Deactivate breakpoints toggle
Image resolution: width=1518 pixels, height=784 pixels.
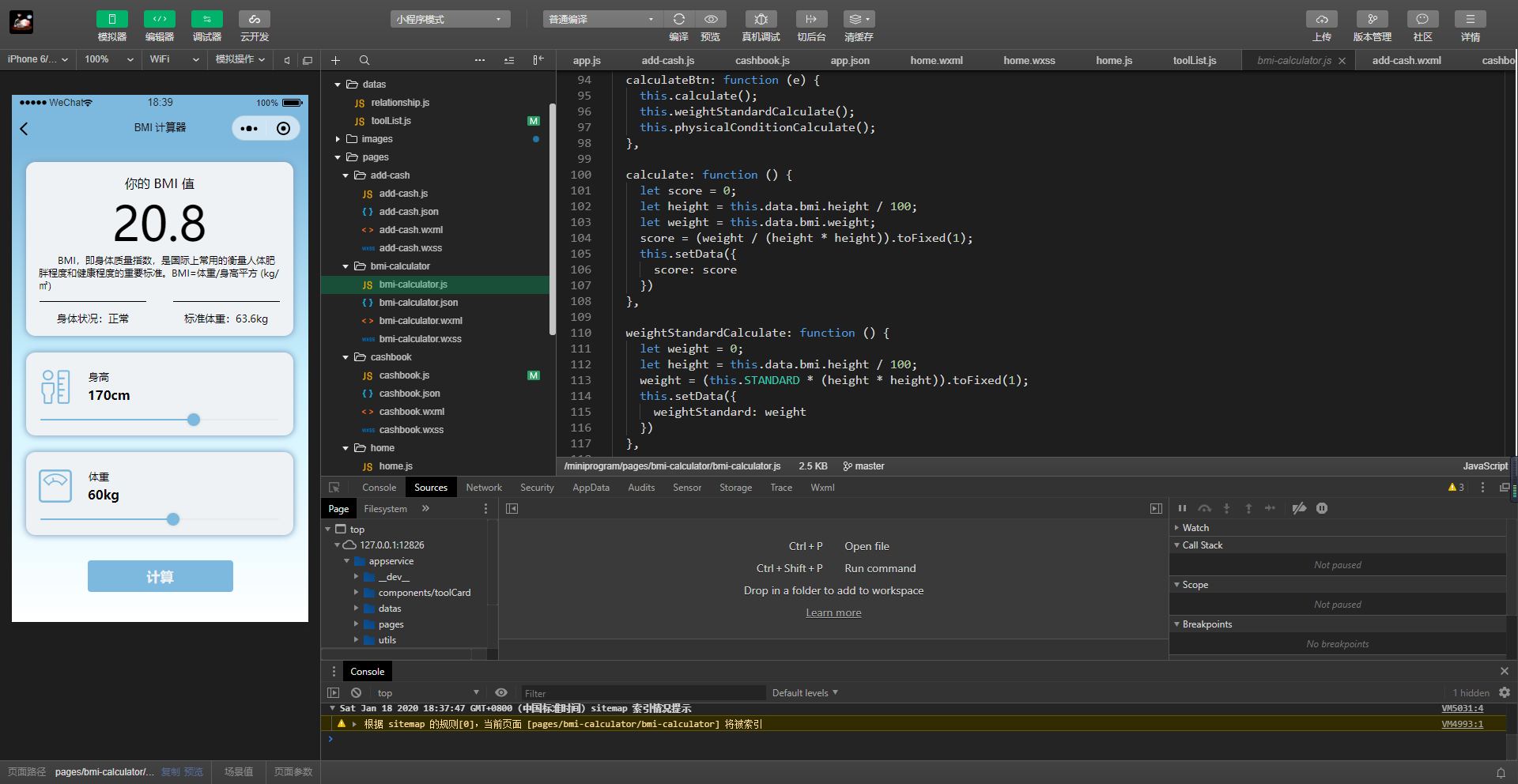click(1299, 509)
